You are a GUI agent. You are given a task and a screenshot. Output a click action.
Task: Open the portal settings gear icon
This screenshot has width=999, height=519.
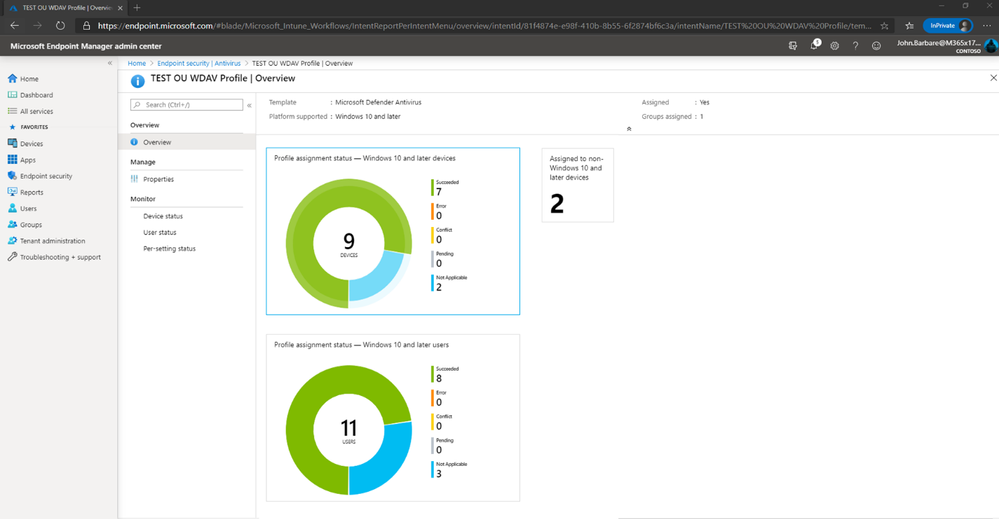click(835, 46)
